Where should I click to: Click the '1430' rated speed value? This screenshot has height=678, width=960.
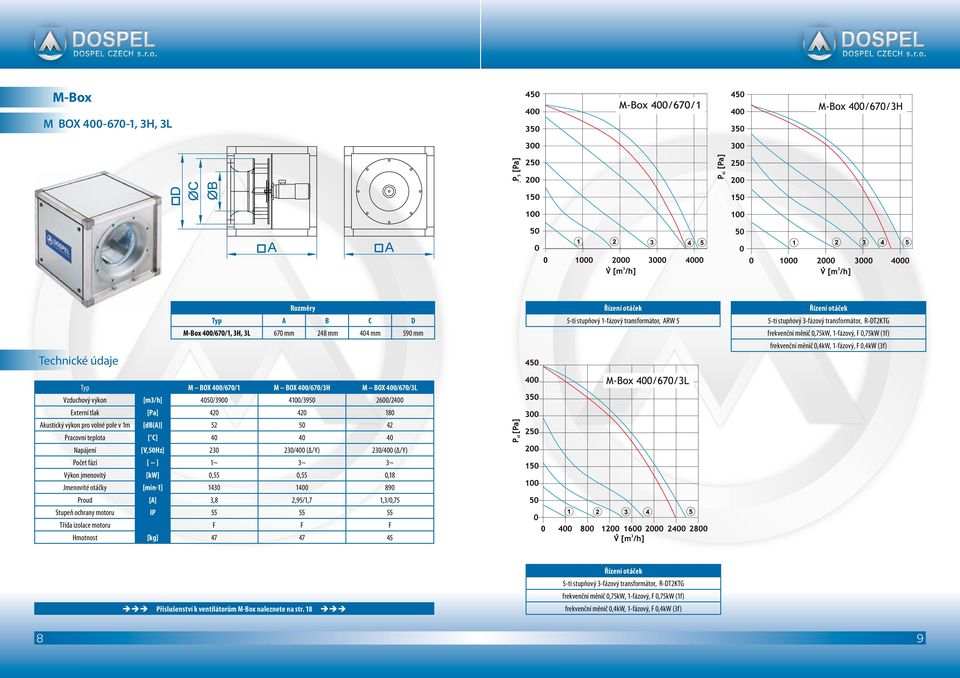point(214,488)
